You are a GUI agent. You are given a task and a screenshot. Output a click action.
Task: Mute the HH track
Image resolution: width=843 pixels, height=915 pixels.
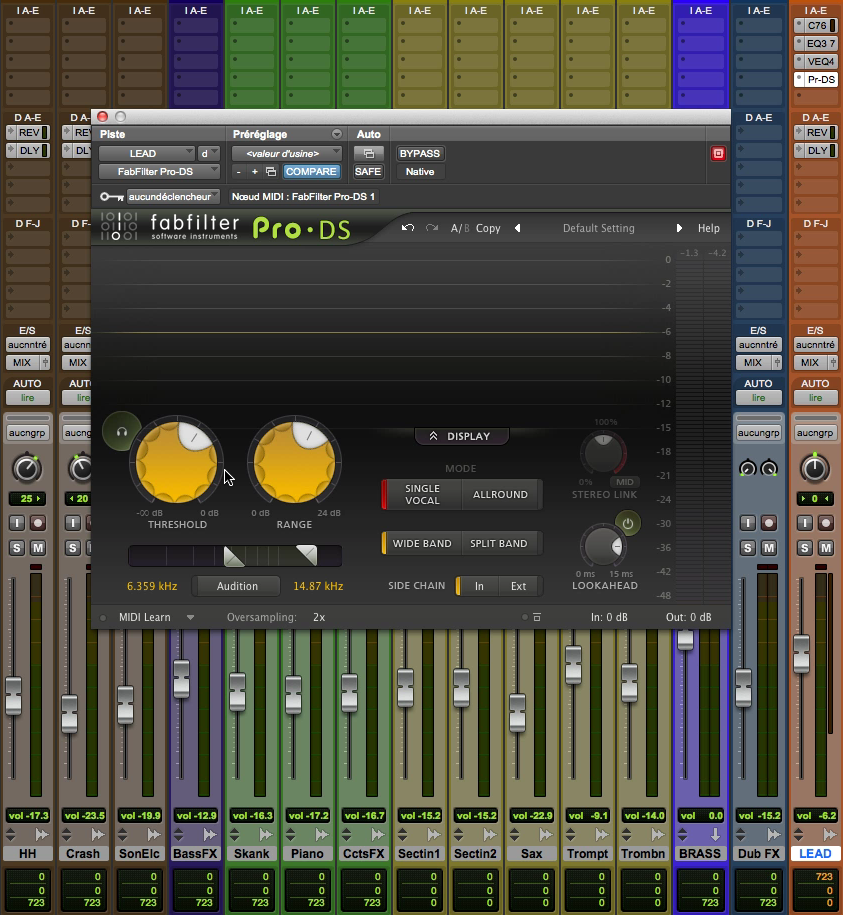38,548
